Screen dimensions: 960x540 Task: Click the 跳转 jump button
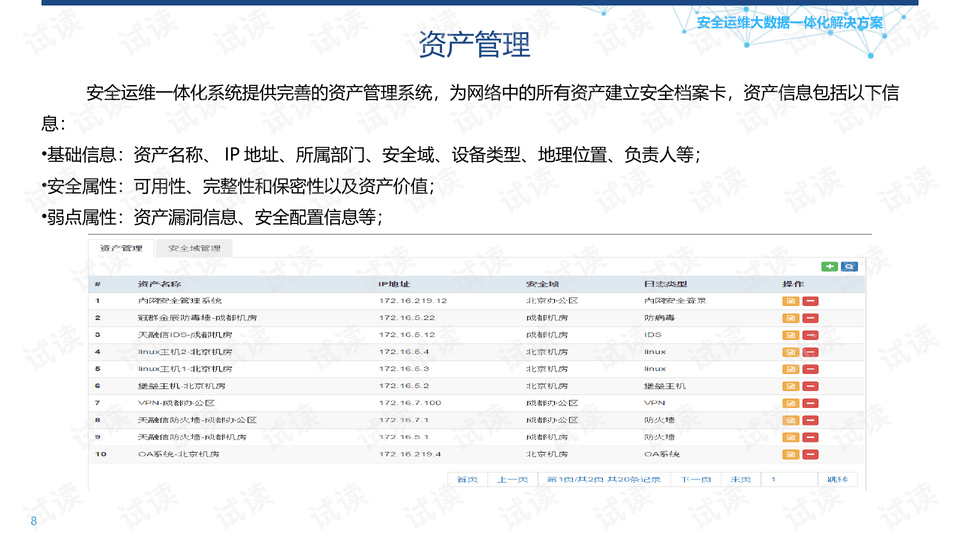click(838, 479)
